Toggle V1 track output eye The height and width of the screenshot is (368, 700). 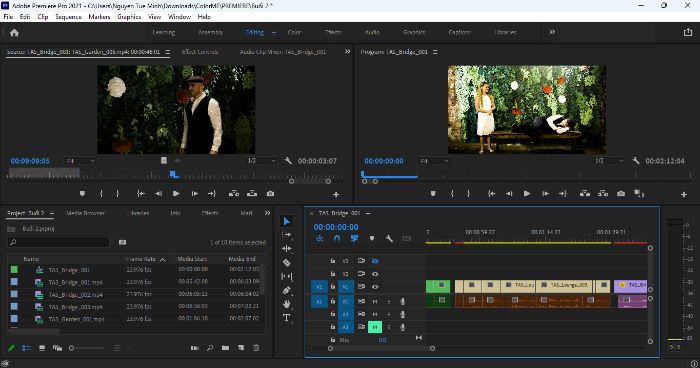coord(375,287)
